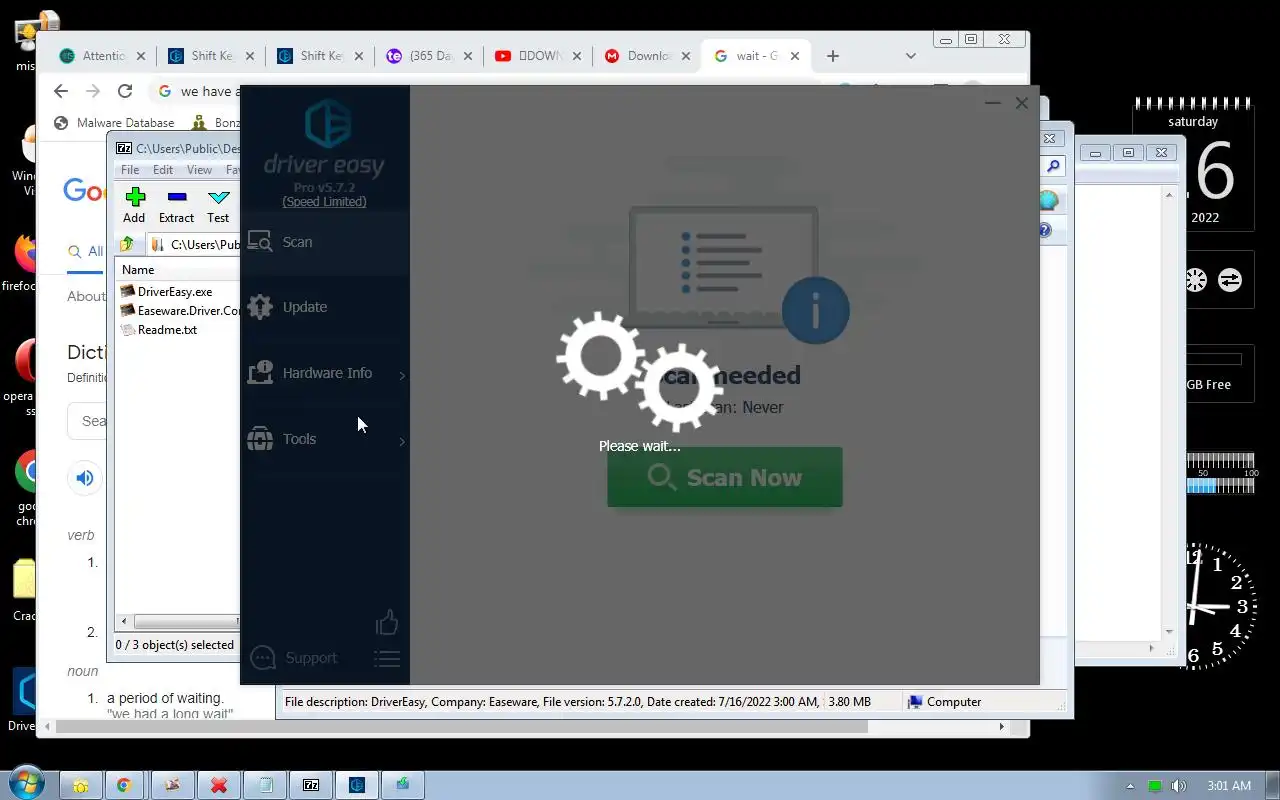Open the Driver Easy hamburger menu icon
This screenshot has height=800, width=1280.
[387, 658]
